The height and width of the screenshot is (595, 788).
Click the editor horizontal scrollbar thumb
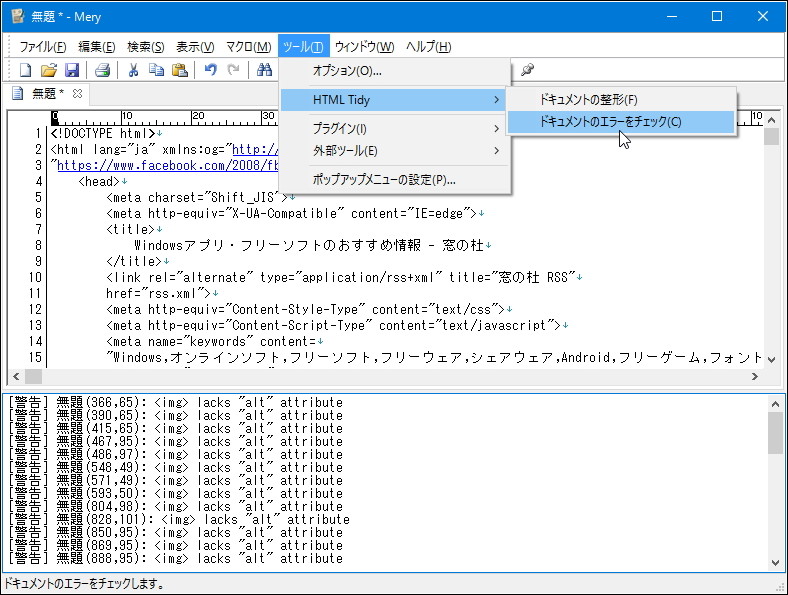pyautogui.click(x=33, y=376)
